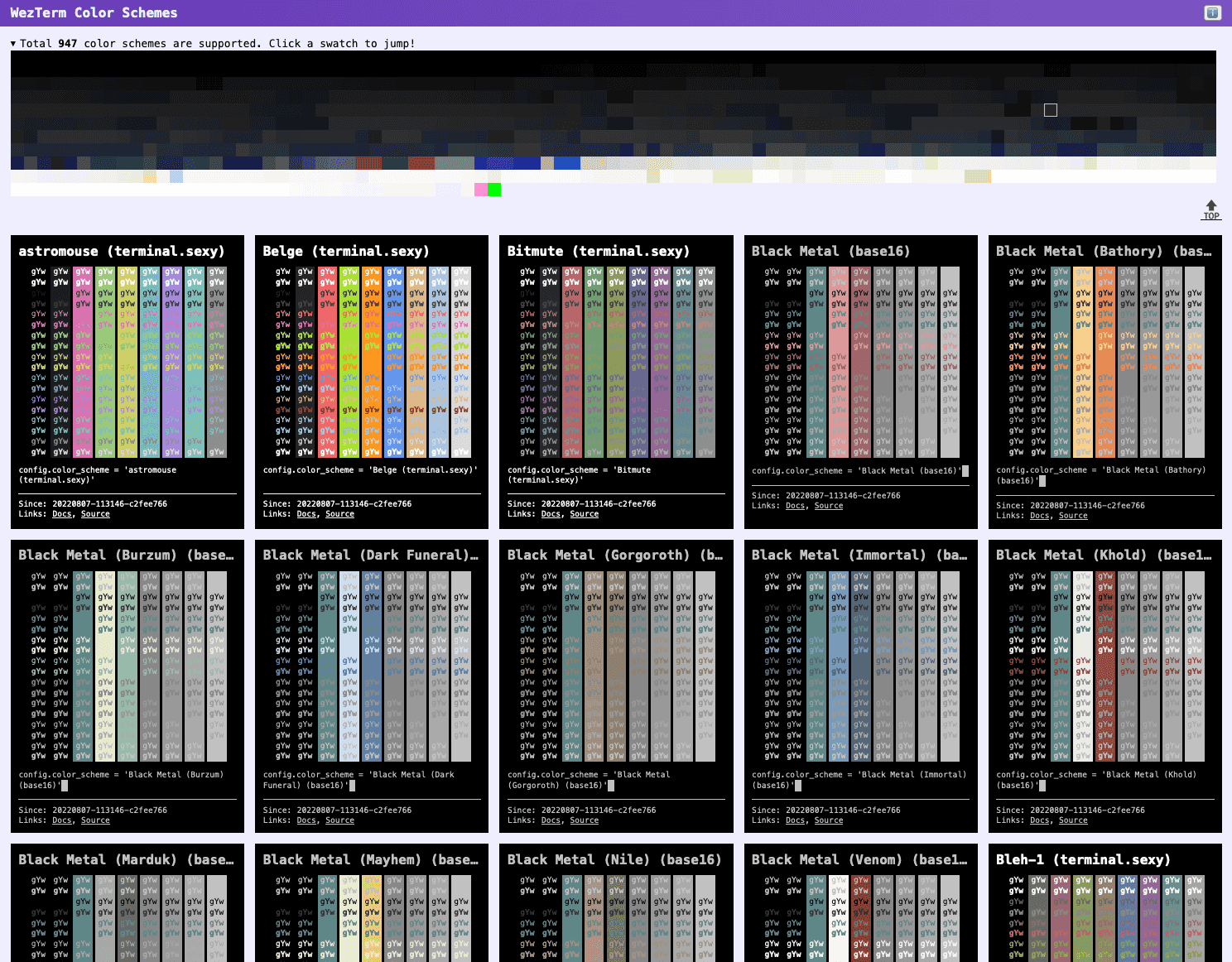The width and height of the screenshot is (1232, 962).
Task: Click the Bitmute color palette preview
Action: coord(616,362)
